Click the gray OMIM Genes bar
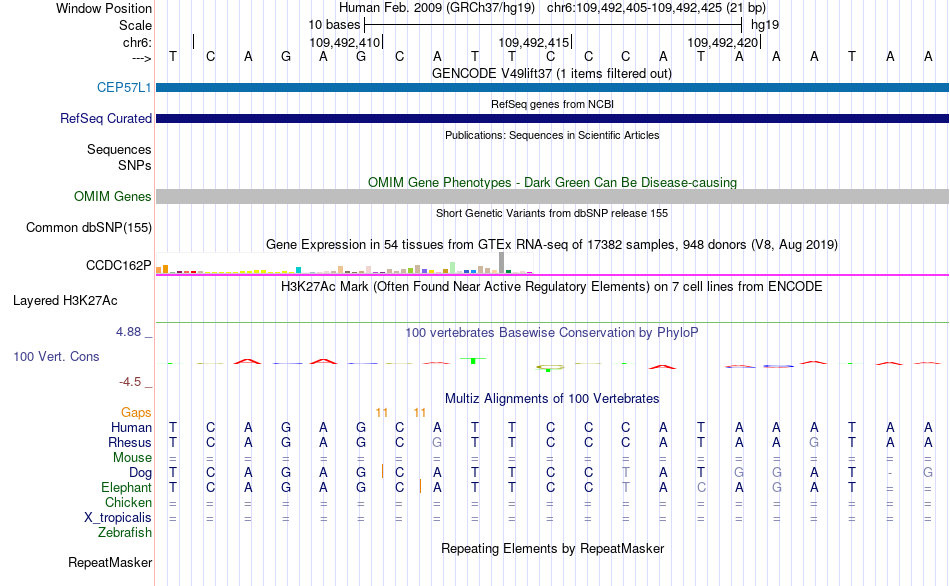950x586 pixels. point(553,196)
